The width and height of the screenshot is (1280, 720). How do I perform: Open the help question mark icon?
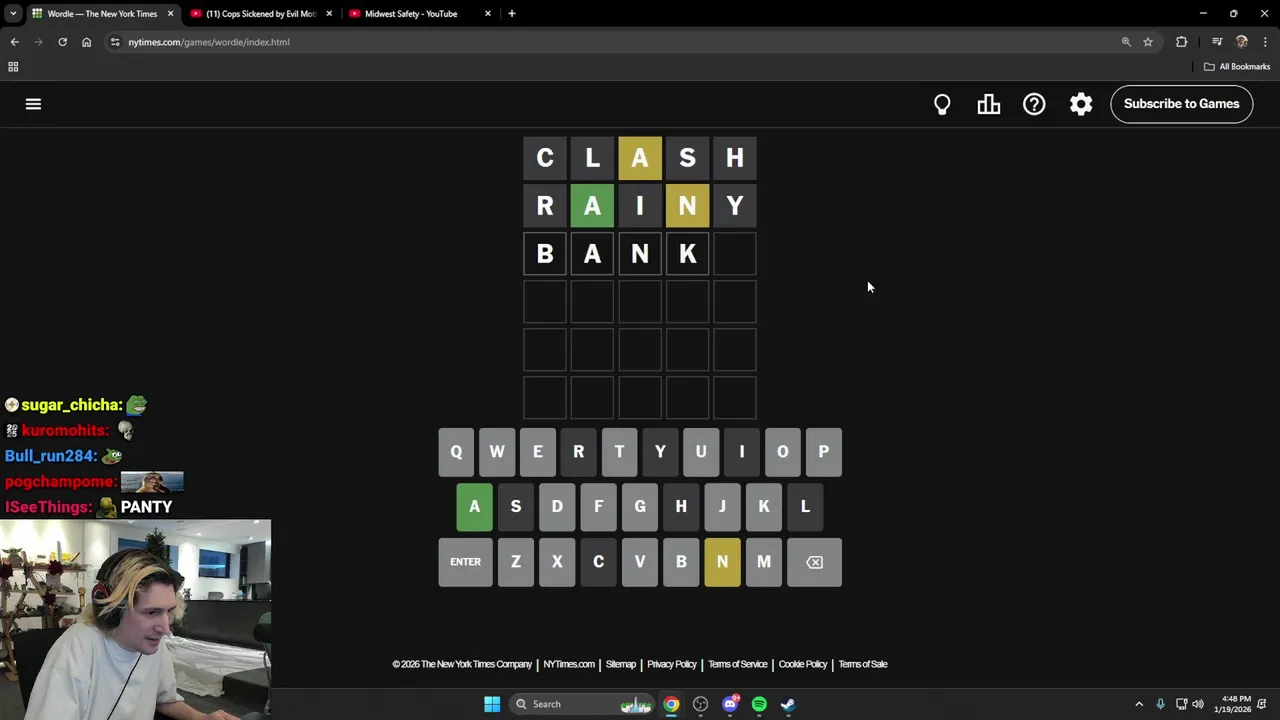pos(1034,104)
